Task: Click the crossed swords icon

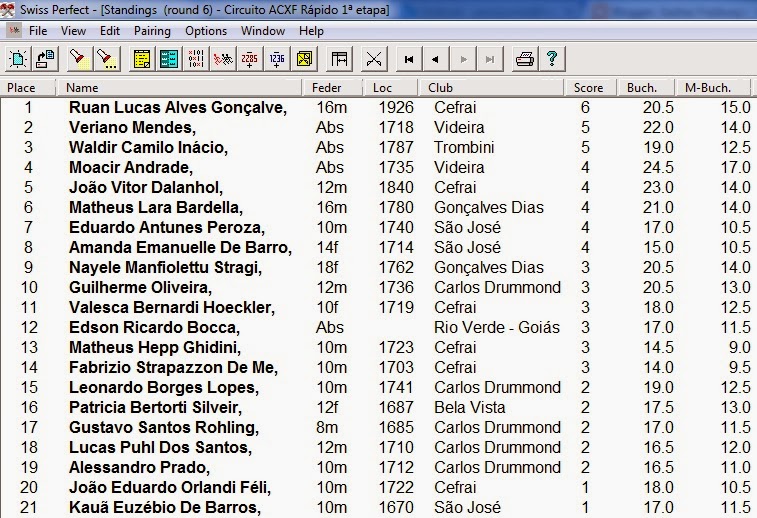Action: point(374,59)
